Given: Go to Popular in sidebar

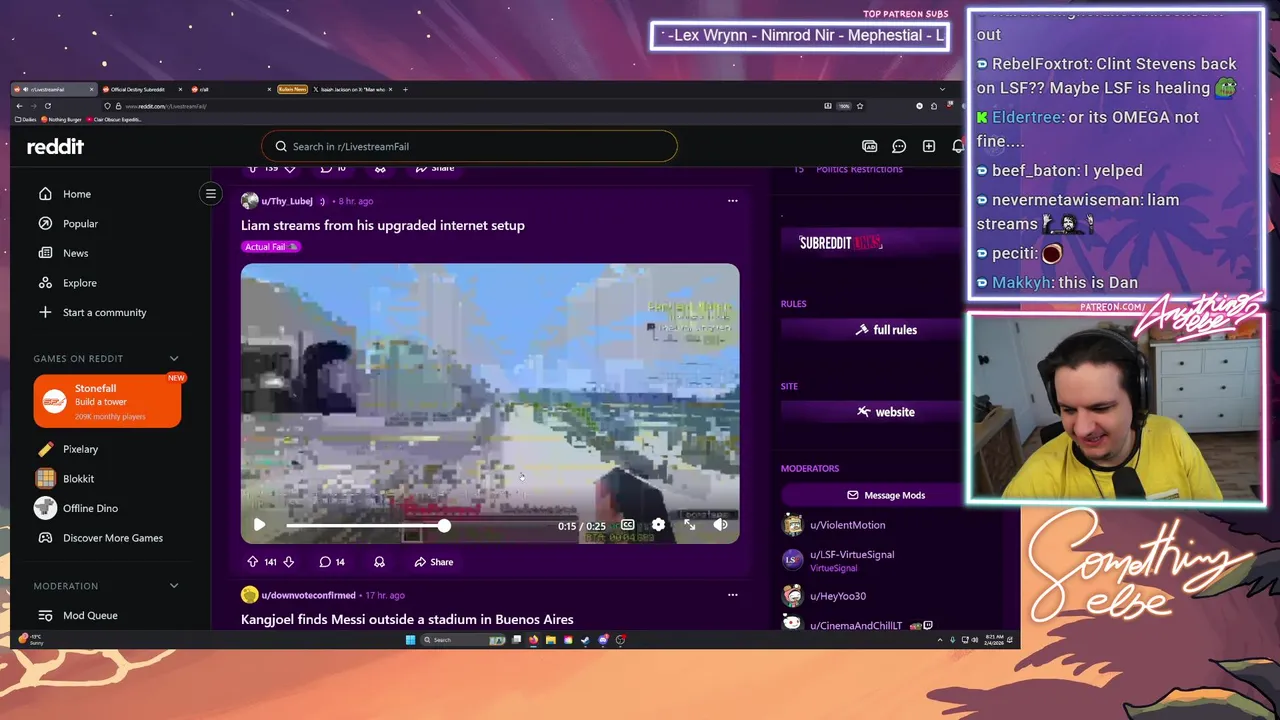Looking at the screenshot, I should tap(80, 224).
